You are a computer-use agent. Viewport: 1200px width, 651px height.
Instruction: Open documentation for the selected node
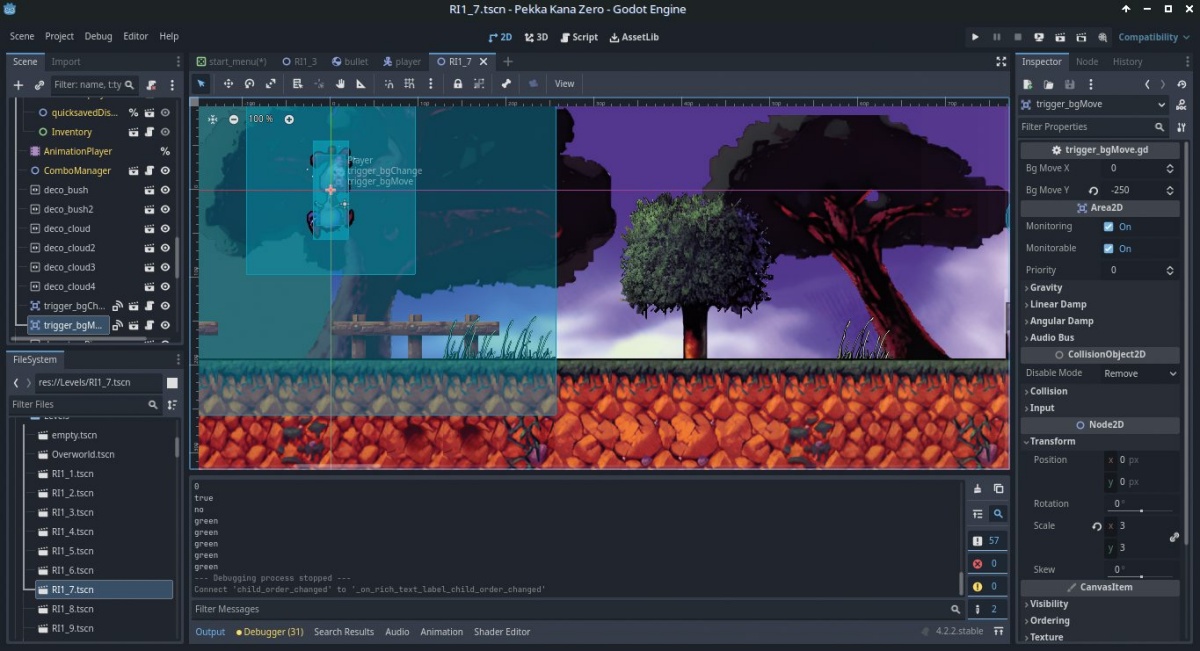pyautogui.click(x=1181, y=104)
